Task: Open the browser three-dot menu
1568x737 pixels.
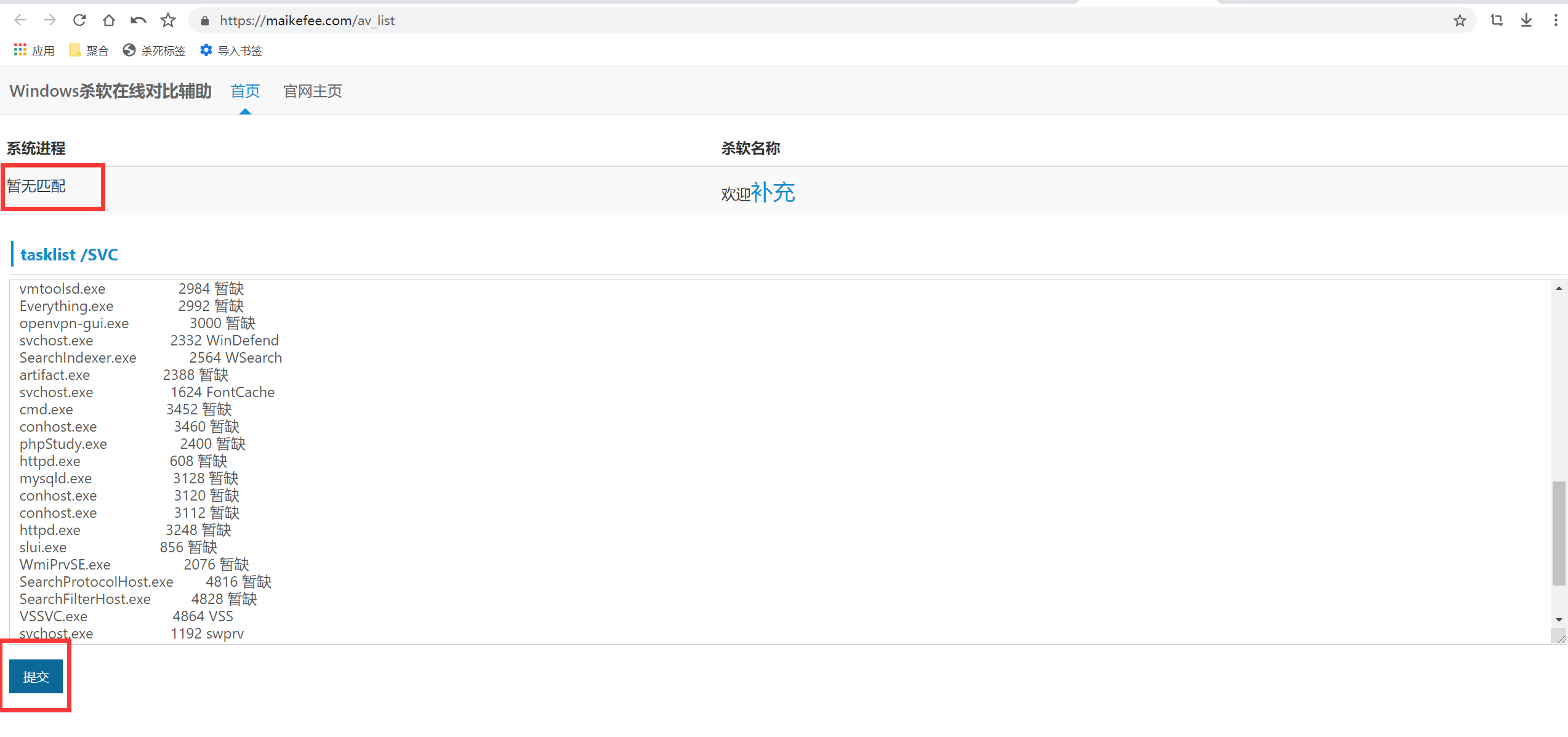Action: point(1556,20)
